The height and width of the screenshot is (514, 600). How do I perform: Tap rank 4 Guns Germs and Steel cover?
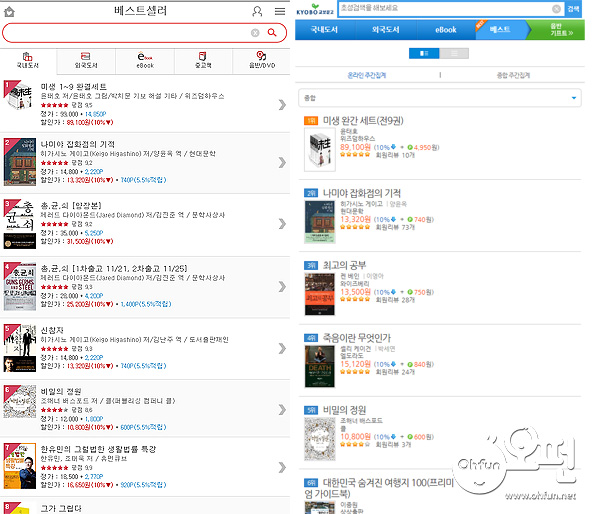[20, 286]
